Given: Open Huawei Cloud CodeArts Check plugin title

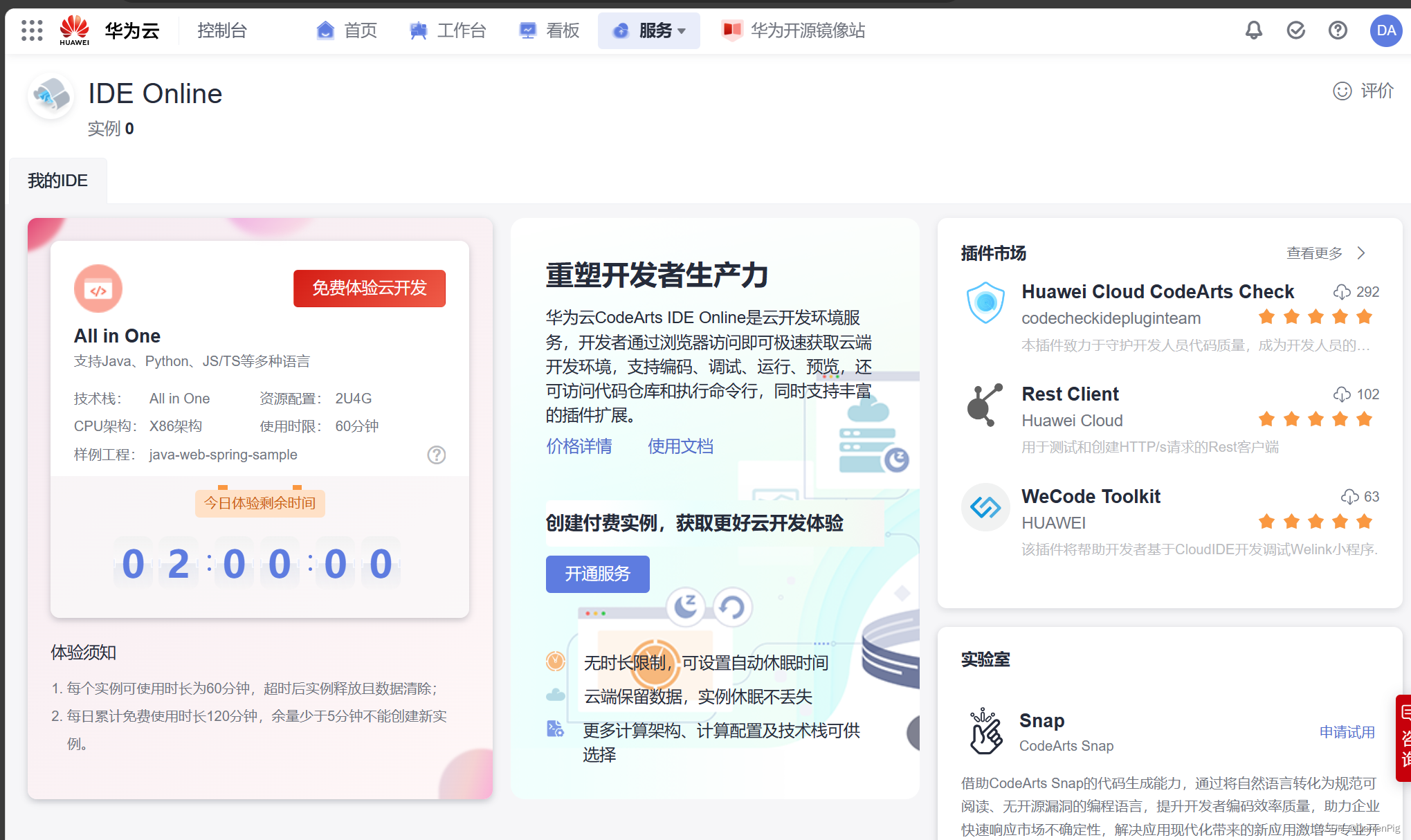Looking at the screenshot, I should 1158,292.
